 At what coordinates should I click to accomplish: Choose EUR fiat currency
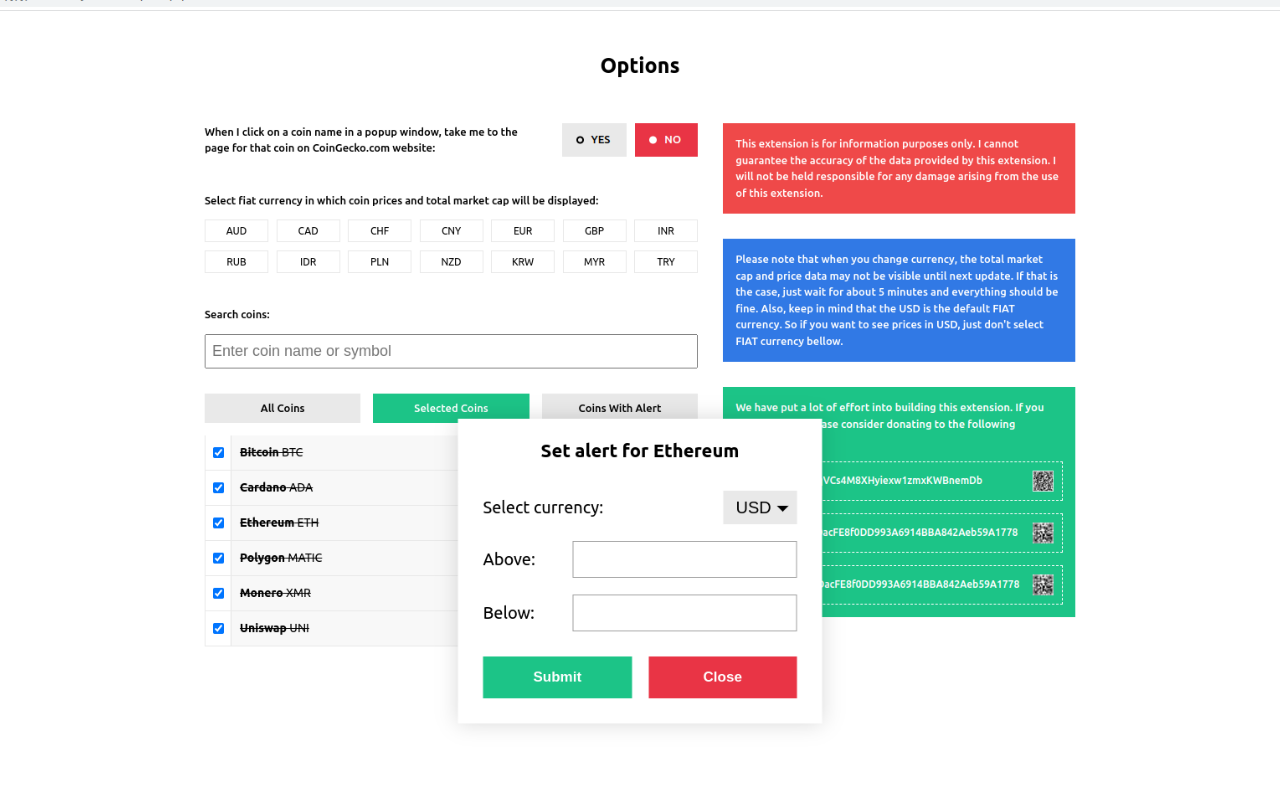(523, 231)
